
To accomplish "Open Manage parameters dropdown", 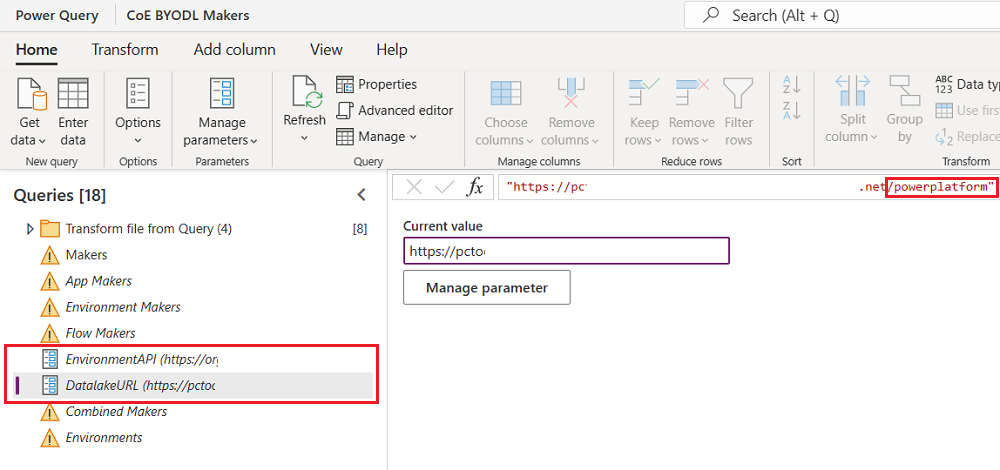I will pos(221,112).
